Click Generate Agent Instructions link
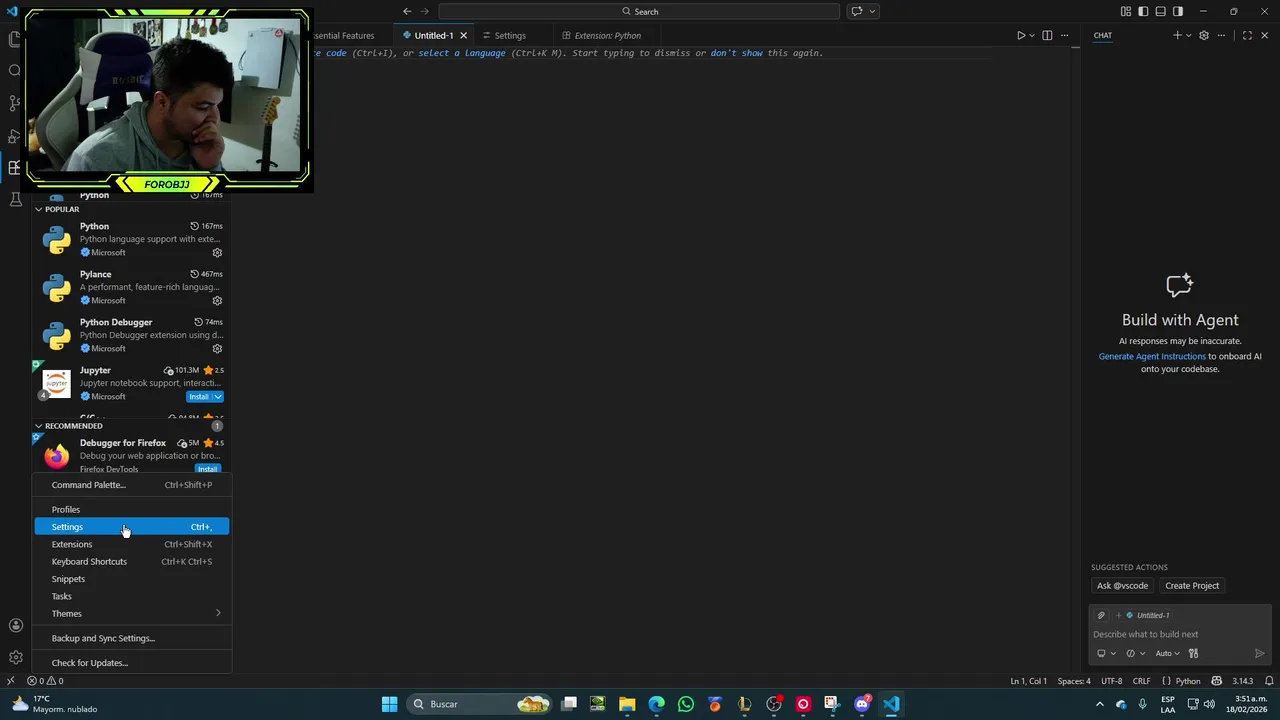This screenshot has height=720, width=1280. [1152, 357]
